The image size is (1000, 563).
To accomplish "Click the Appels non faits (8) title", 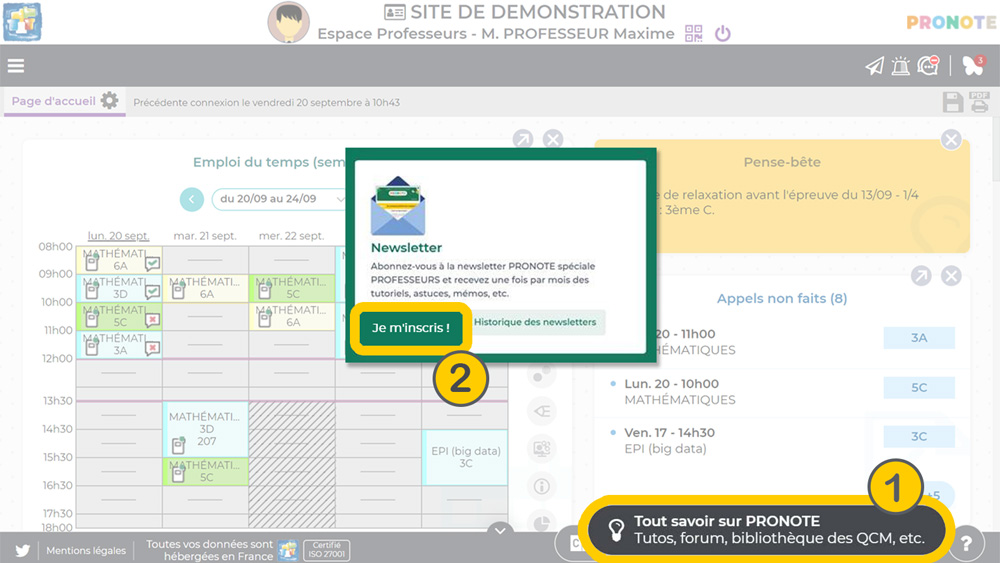I will [782, 298].
